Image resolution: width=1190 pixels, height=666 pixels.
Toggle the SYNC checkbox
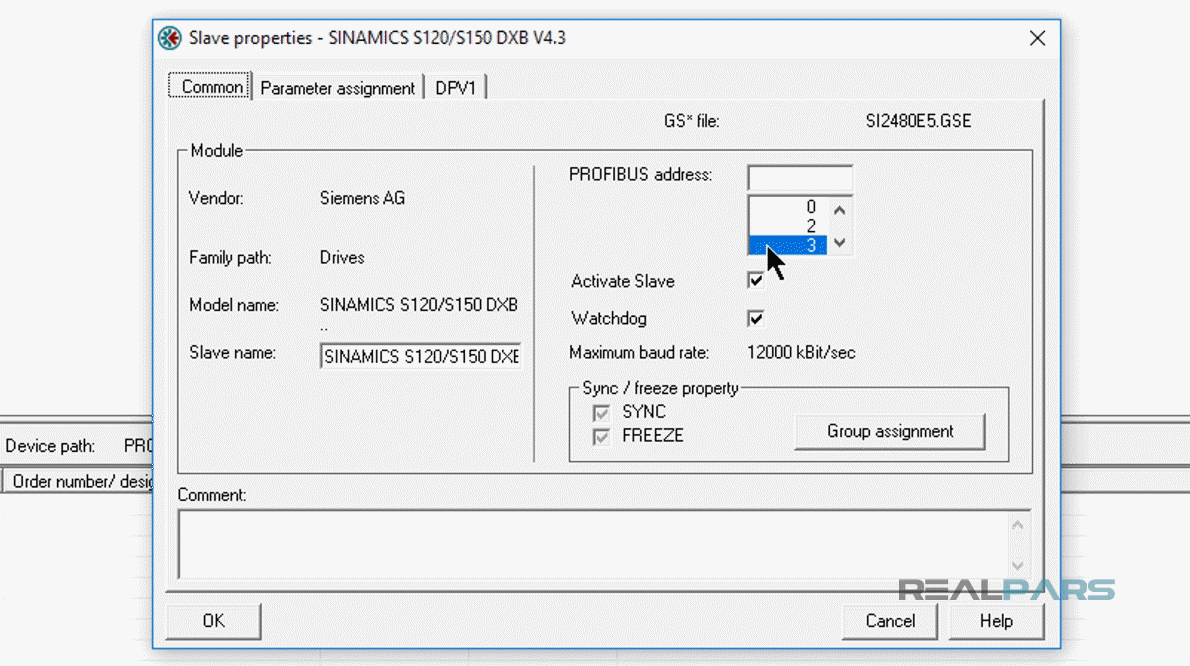click(601, 413)
